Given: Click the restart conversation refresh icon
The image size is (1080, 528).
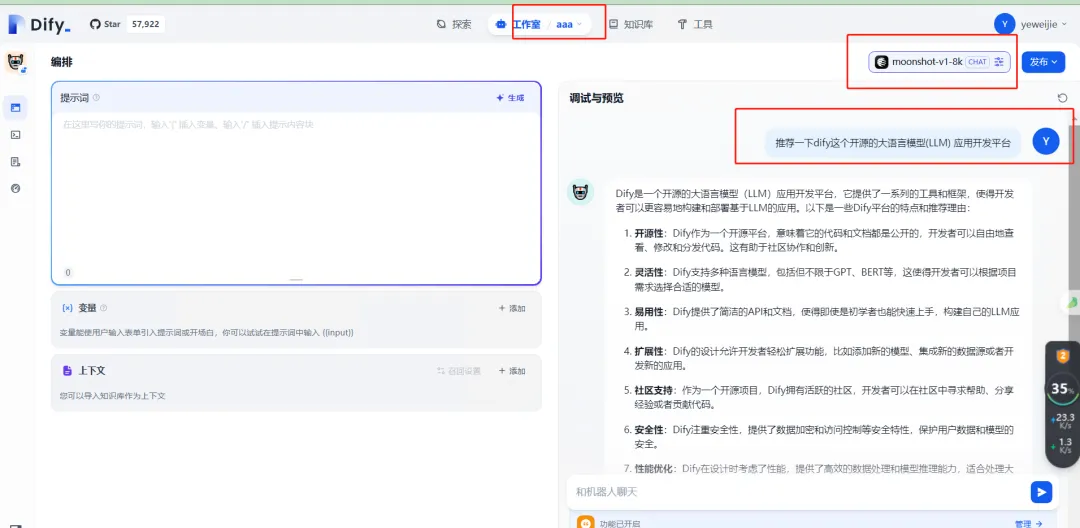Looking at the screenshot, I should tap(1062, 98).
